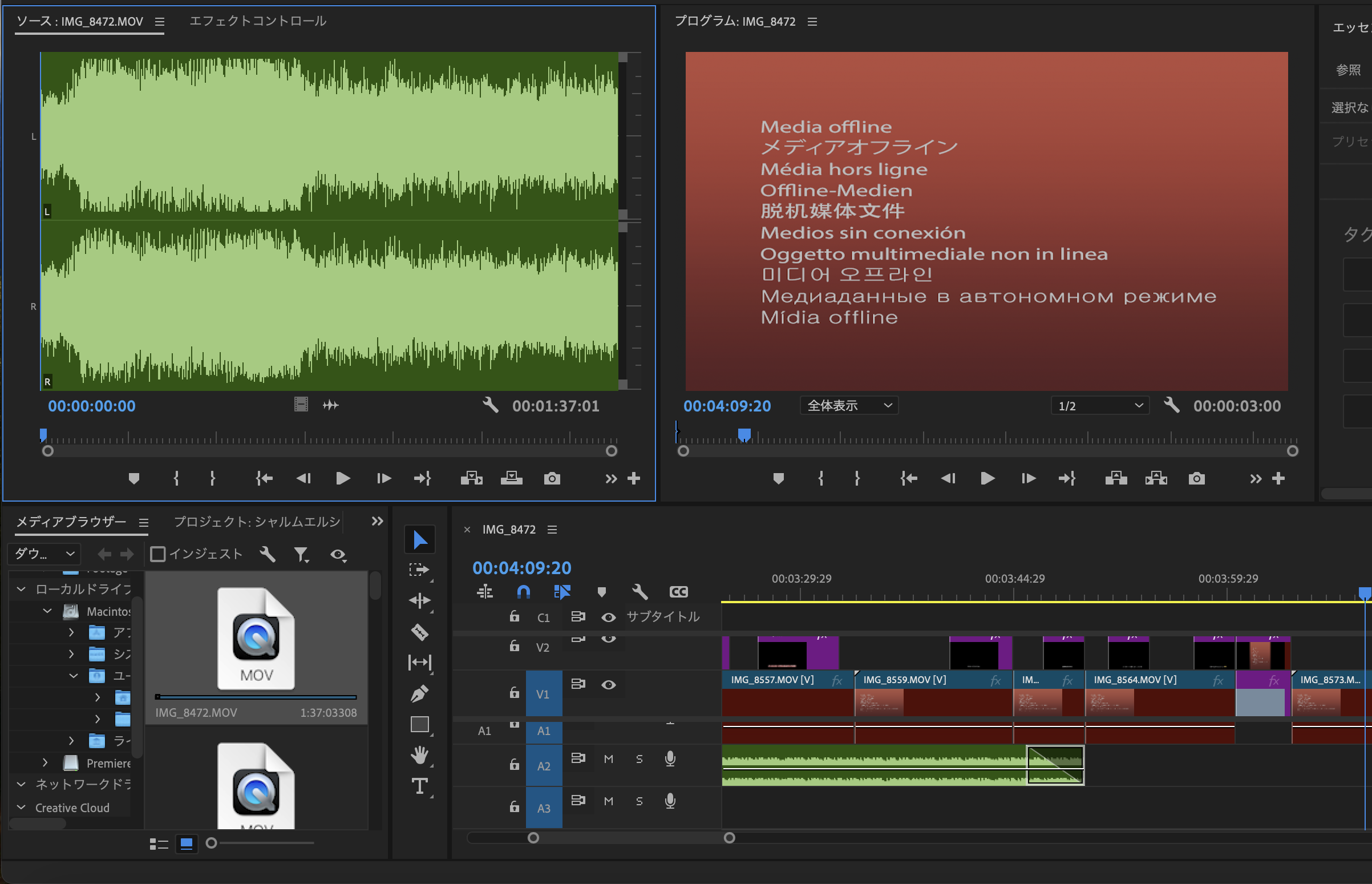
Task: Switch to the エフェクトコントロール tab
Action: click(258, 21)
